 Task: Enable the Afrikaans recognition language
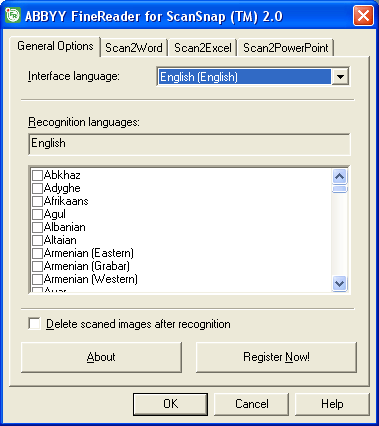(x=37, y=201)
